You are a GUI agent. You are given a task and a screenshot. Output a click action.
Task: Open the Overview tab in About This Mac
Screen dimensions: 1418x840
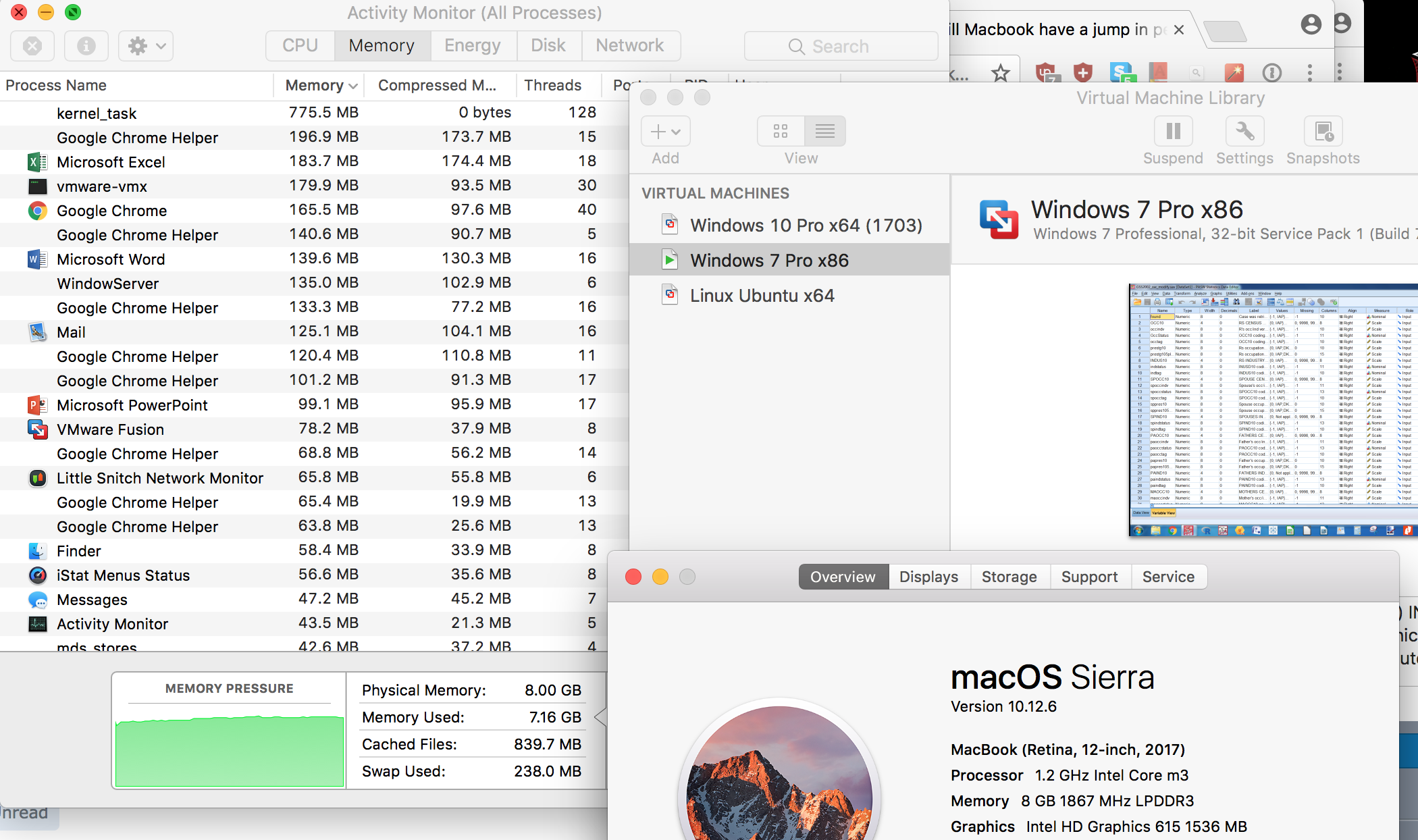(x=843, y=577)
